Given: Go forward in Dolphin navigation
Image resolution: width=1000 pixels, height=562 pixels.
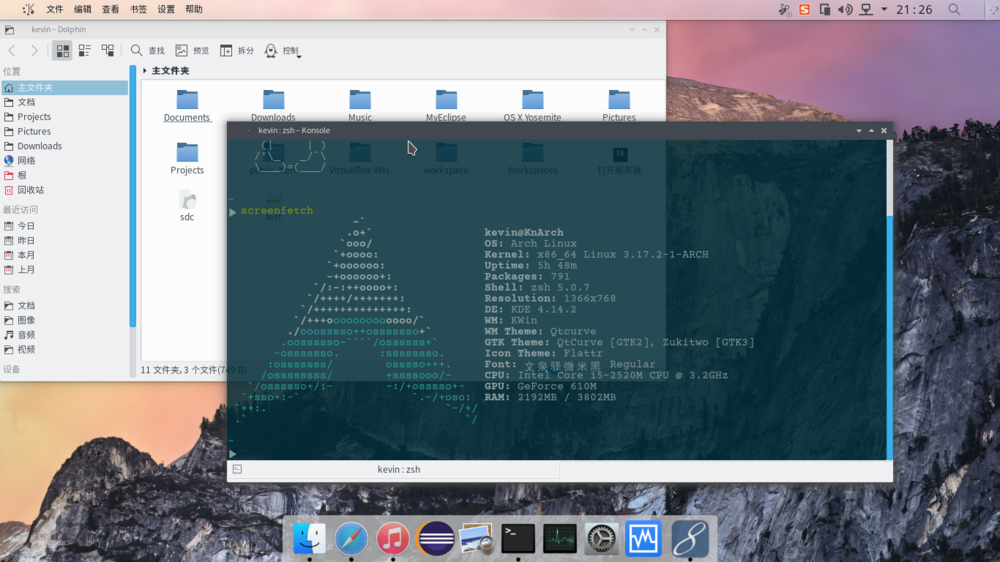Looking at the screenshot, I should click(34, 50).
